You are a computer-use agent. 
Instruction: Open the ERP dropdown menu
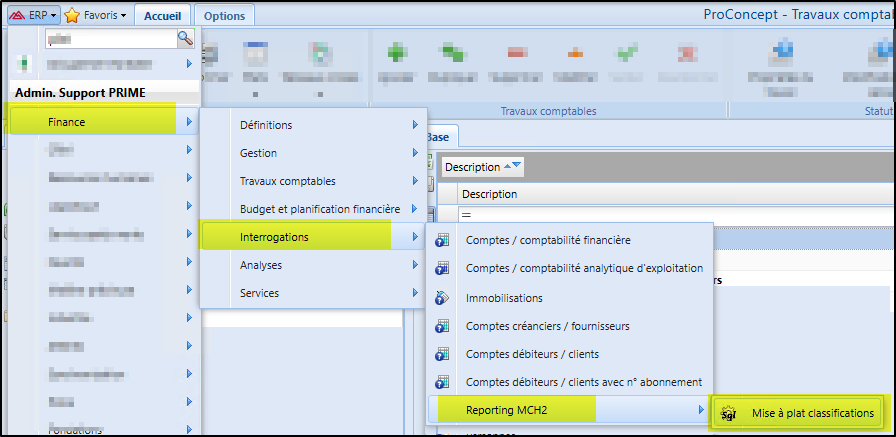[32, 16]
